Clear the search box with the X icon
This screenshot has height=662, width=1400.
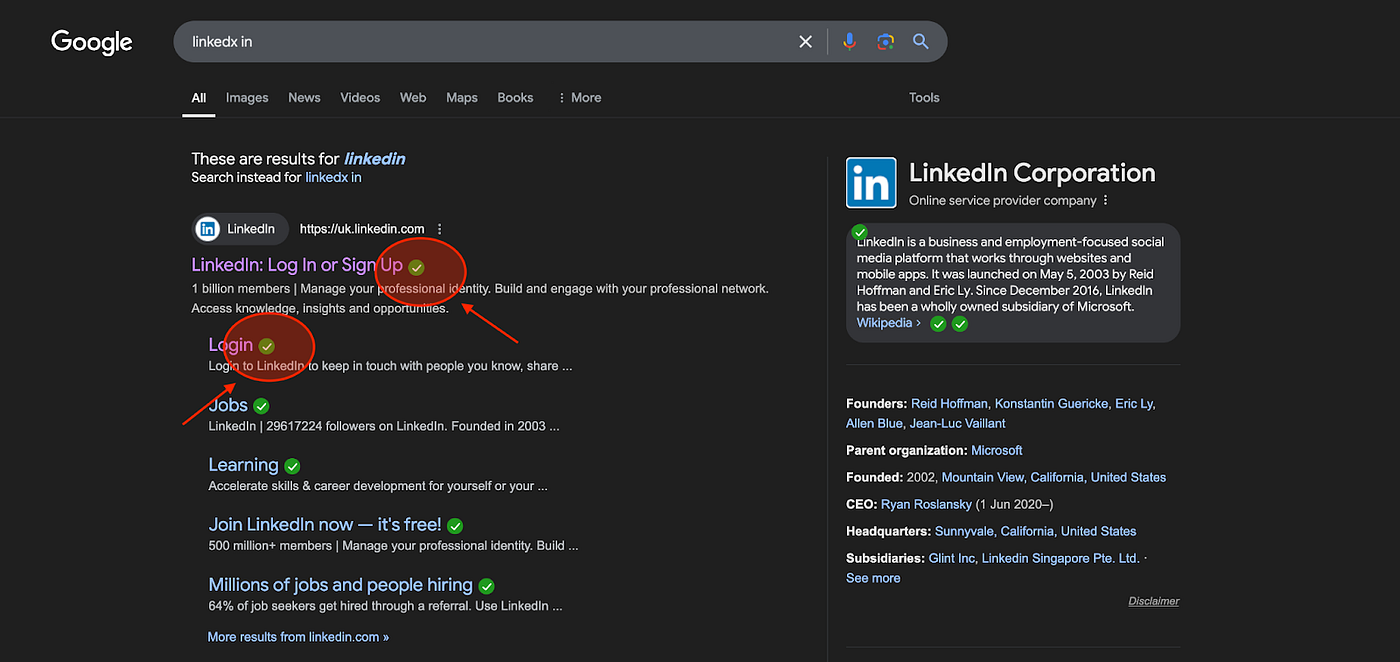805,42
